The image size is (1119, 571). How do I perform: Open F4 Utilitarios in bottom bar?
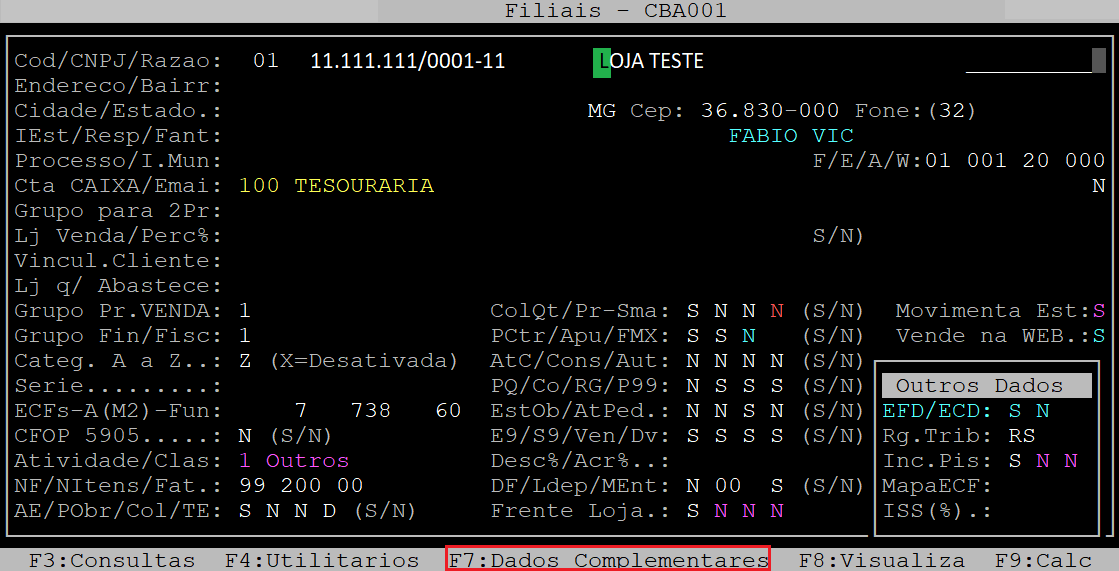(321, 560)
